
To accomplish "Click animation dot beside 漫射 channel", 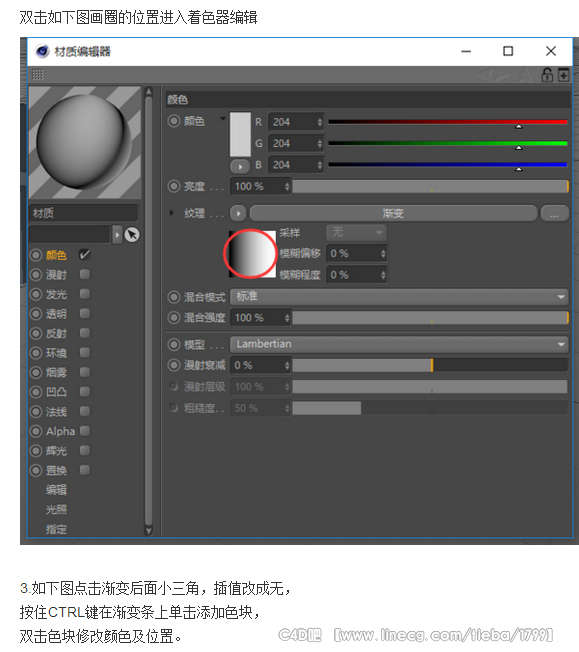I will (36, 274).
